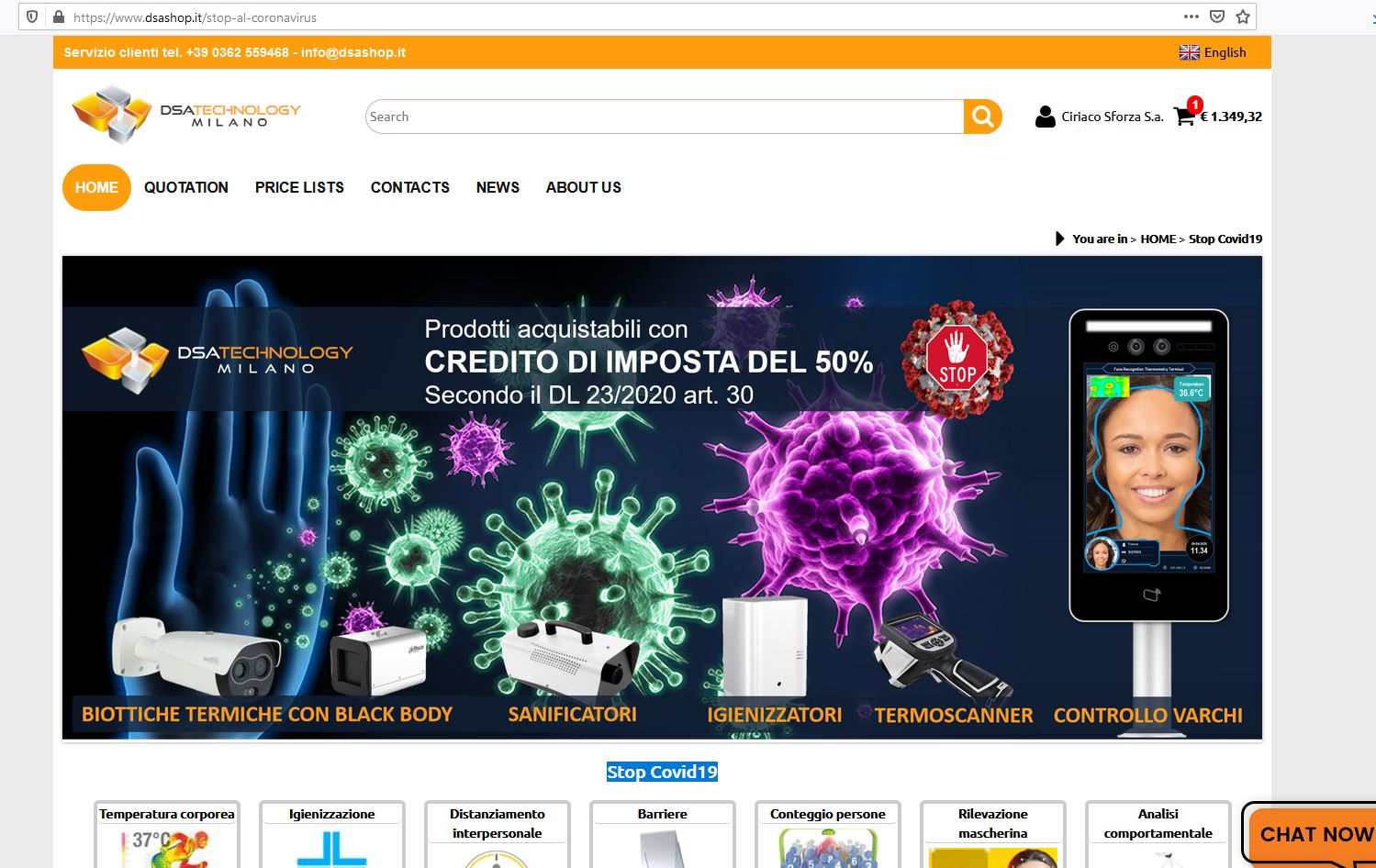Click the CHAT NOW button
Viewport: 1376px width, 868px height.
pyautogui.click(x=1311, y=833)
